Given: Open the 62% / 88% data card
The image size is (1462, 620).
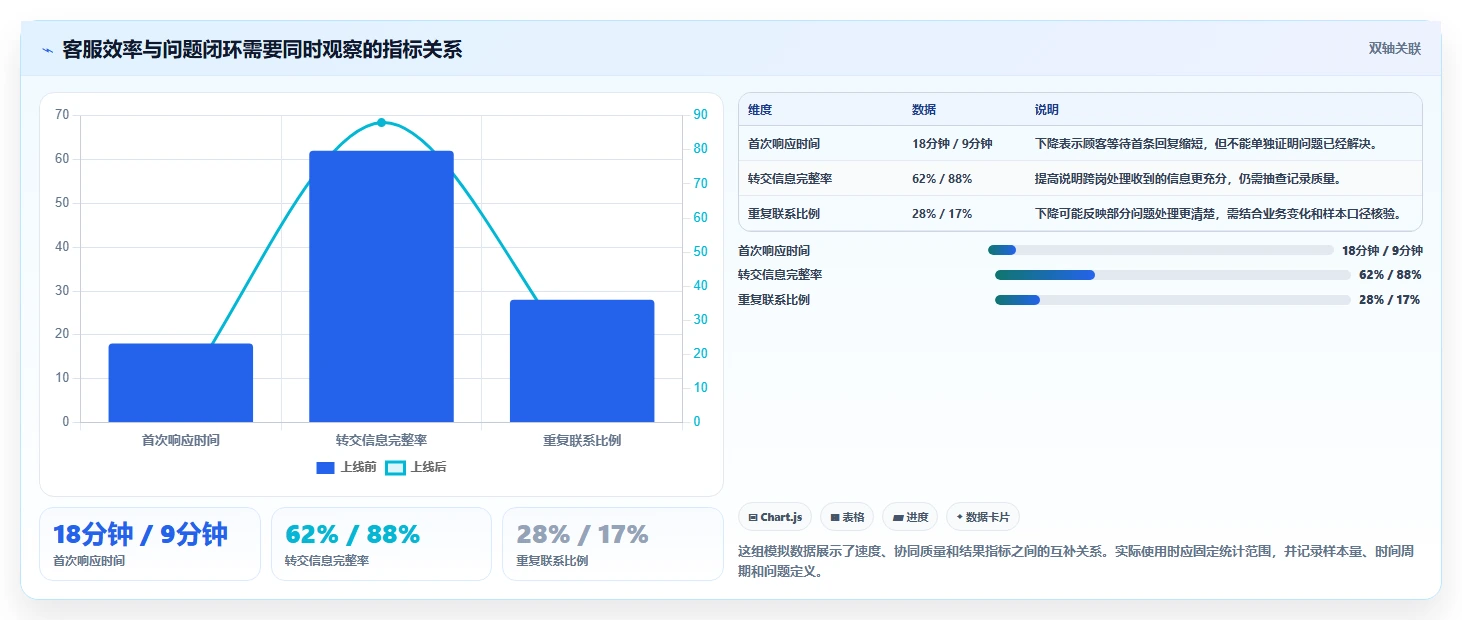Looking at the screenshot, I should (x=381, y=544).
